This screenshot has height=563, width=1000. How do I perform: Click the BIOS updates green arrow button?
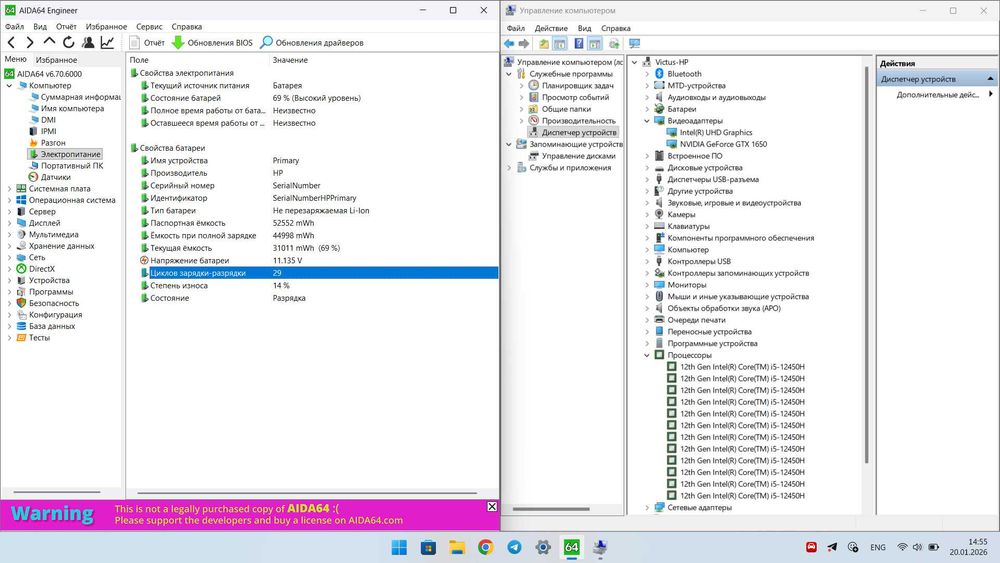(178, 43)
